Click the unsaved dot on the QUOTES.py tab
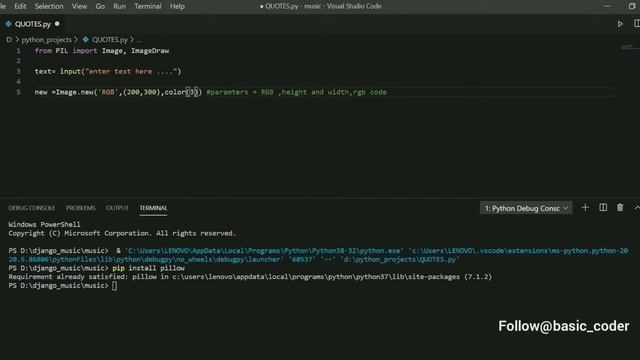Image resolution: width=640 pixels, height=360 pixels. [x=57, y=24]
